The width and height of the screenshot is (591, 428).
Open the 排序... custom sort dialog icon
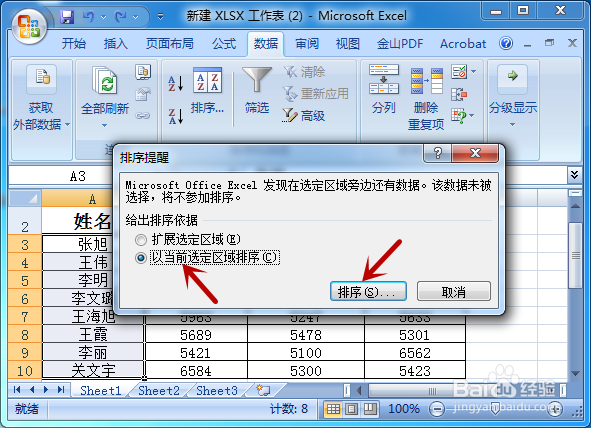[x=207, y=80]
